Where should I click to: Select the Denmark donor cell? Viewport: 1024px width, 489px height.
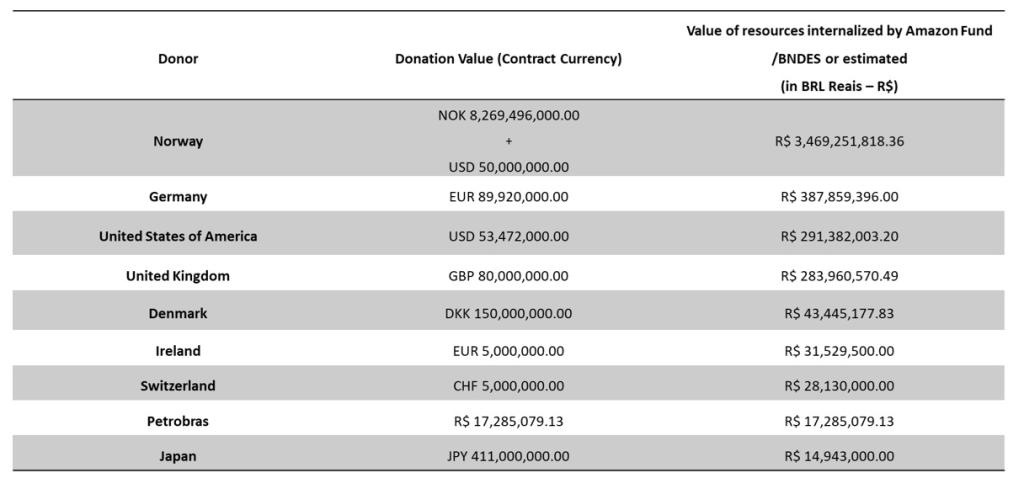tap(178, 314)
